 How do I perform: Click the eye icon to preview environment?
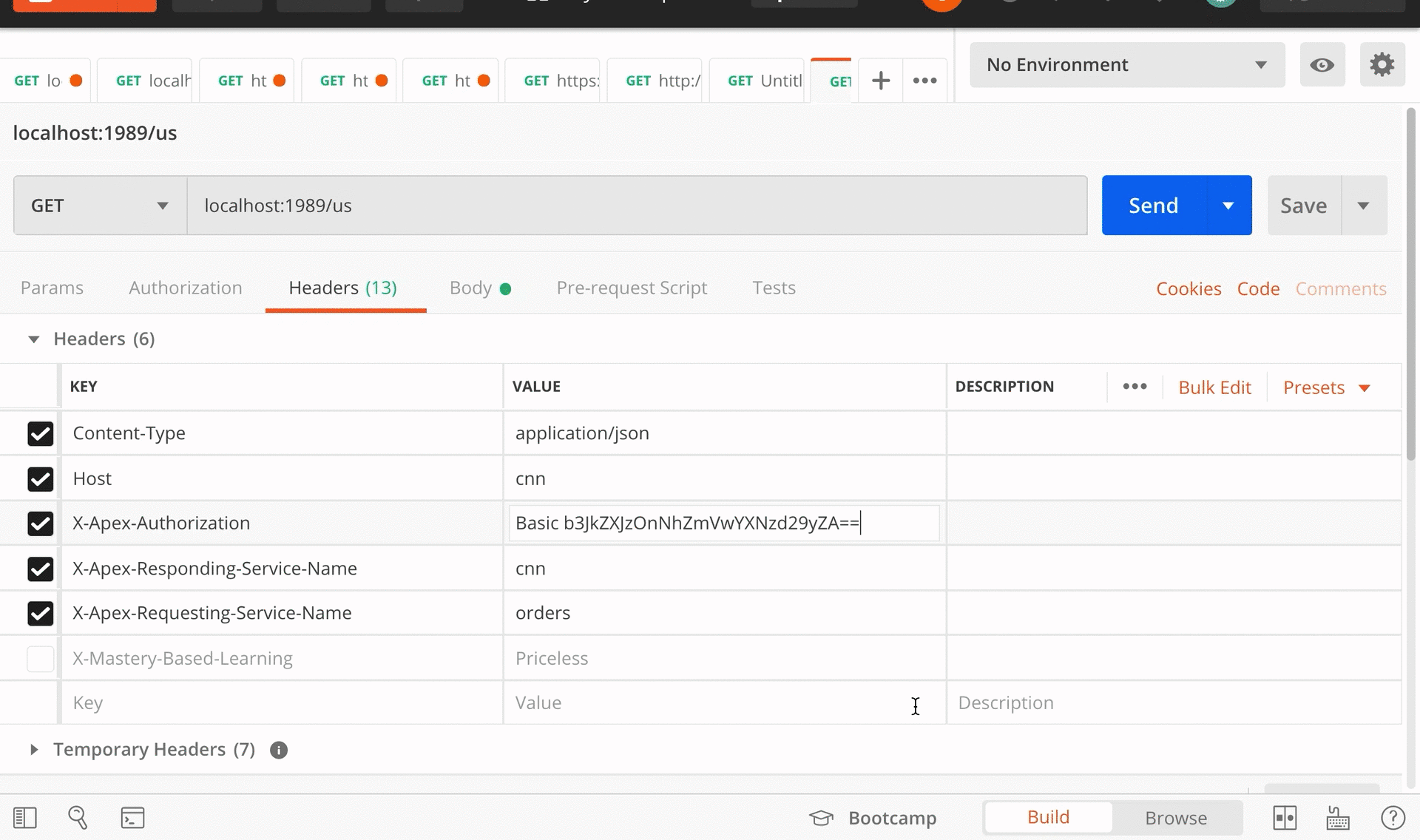tap(1323, 64)
